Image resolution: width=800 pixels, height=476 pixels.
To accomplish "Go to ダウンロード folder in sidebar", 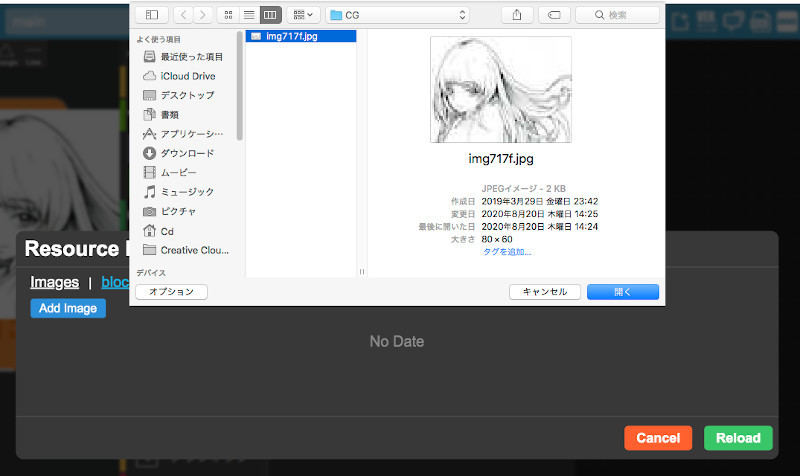I will (x=187, y=153).
